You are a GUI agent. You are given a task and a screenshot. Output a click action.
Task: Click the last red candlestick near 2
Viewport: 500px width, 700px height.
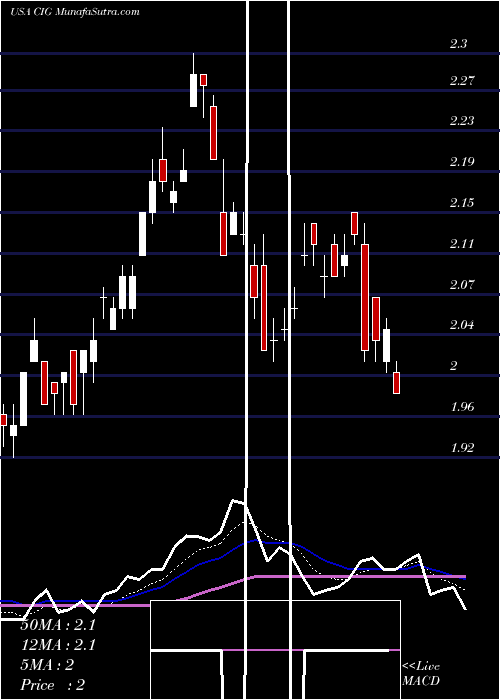click(x=396, y=383)
